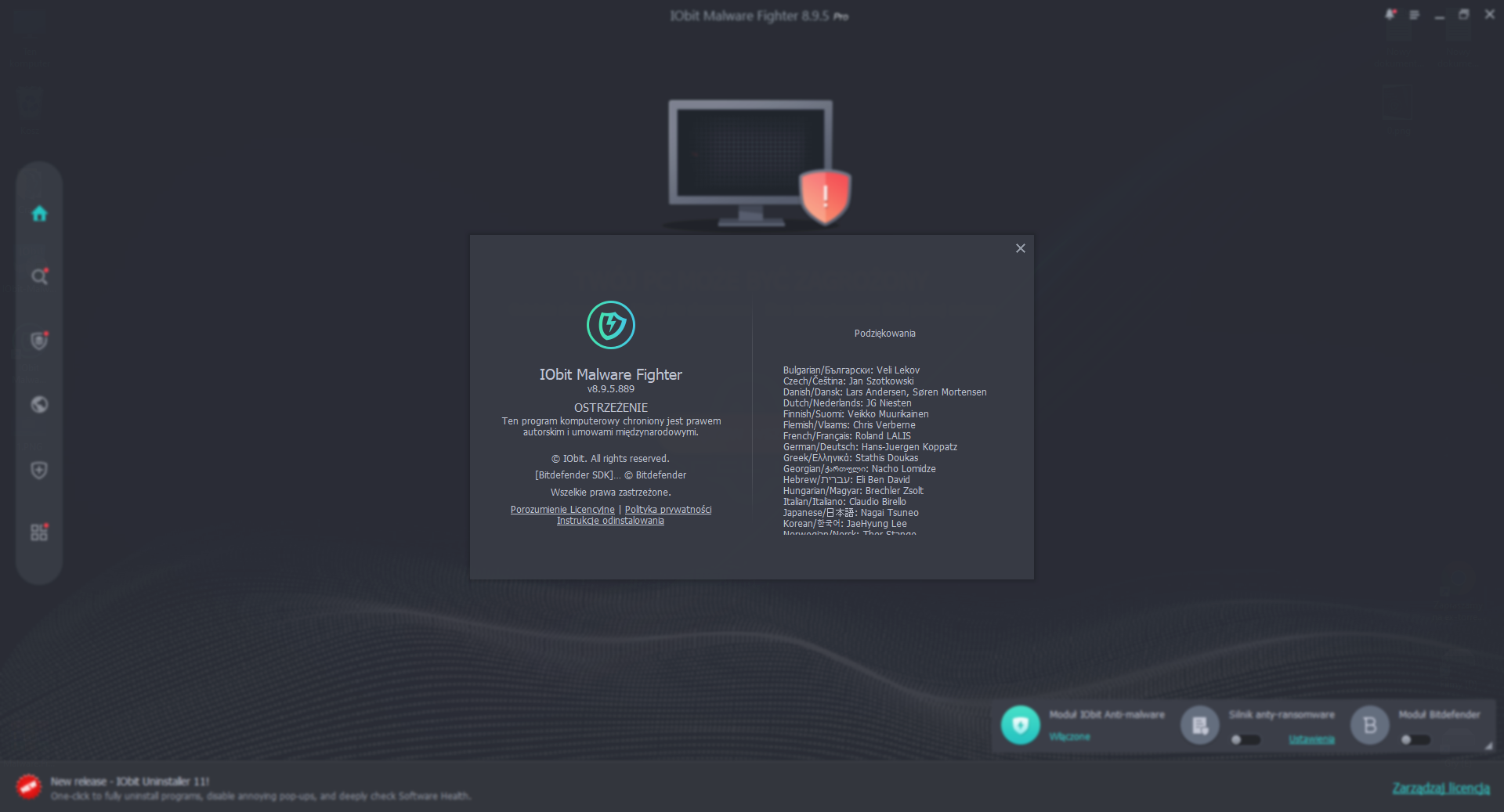Click the IObit Anti-malware module icon
This screenshot has height=812, width=1504.
click(1021, 725)
